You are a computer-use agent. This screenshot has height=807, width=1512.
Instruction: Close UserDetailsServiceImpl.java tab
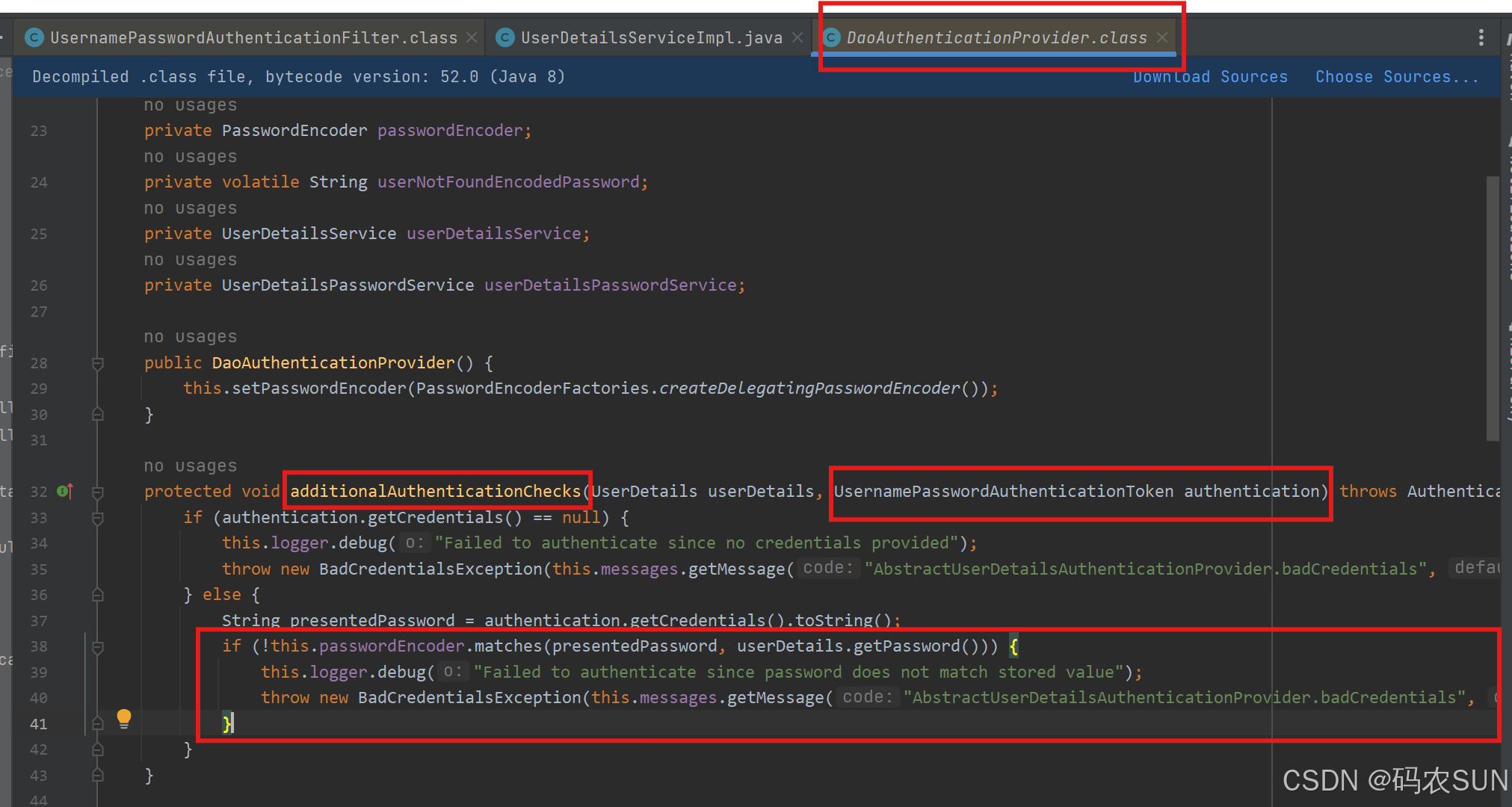(x=797, y=37)
